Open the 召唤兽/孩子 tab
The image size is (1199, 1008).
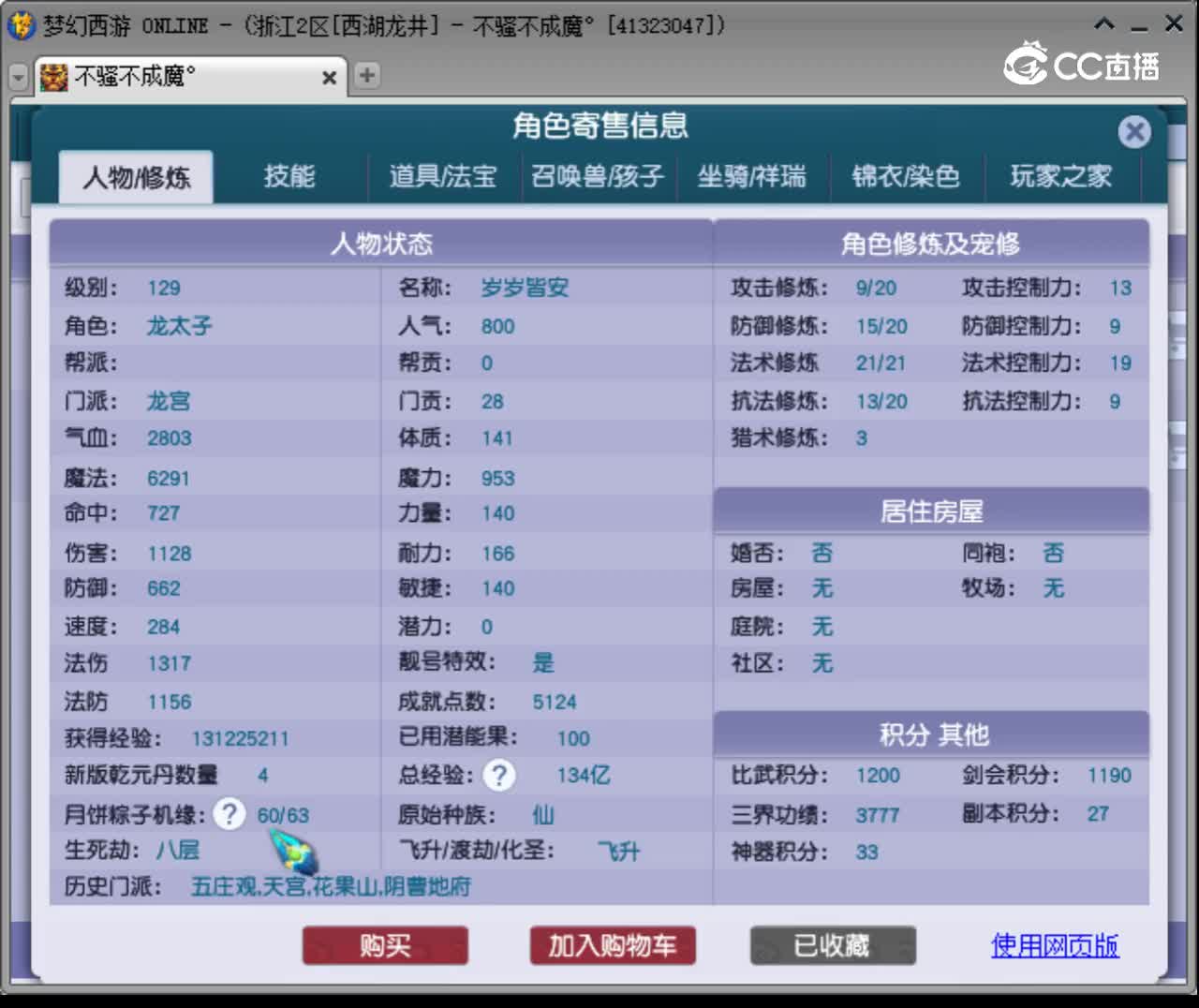pos(598,176)
